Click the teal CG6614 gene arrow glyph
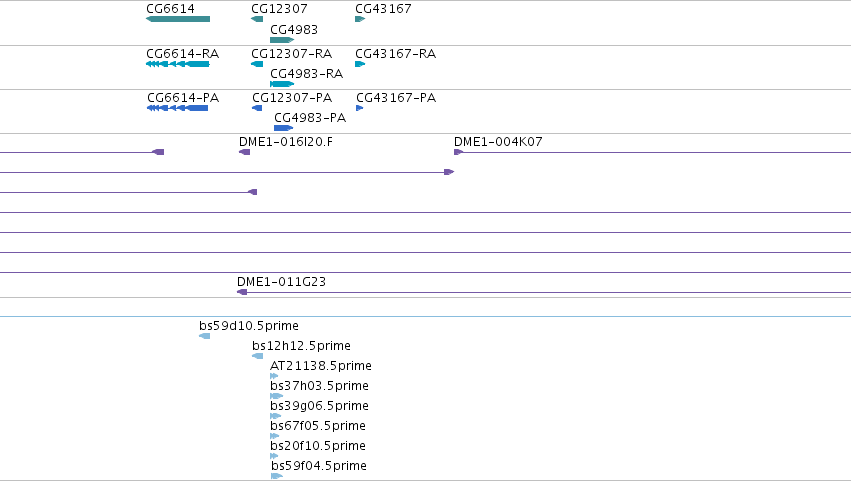Image resolution: width=851 pixels, height=481 pixels. [x=178, y=19]
